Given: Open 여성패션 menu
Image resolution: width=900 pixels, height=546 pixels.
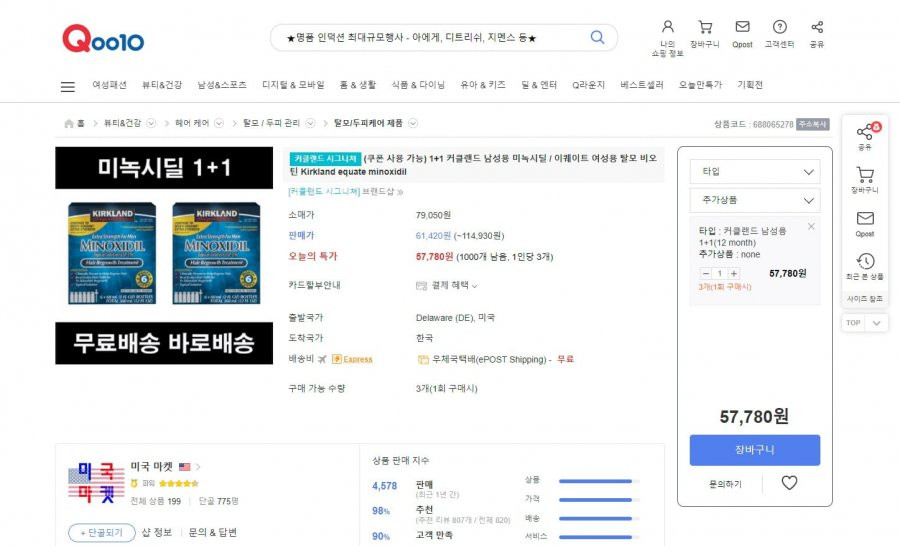Looking at the screenshot, I should (x=110, y=84).
